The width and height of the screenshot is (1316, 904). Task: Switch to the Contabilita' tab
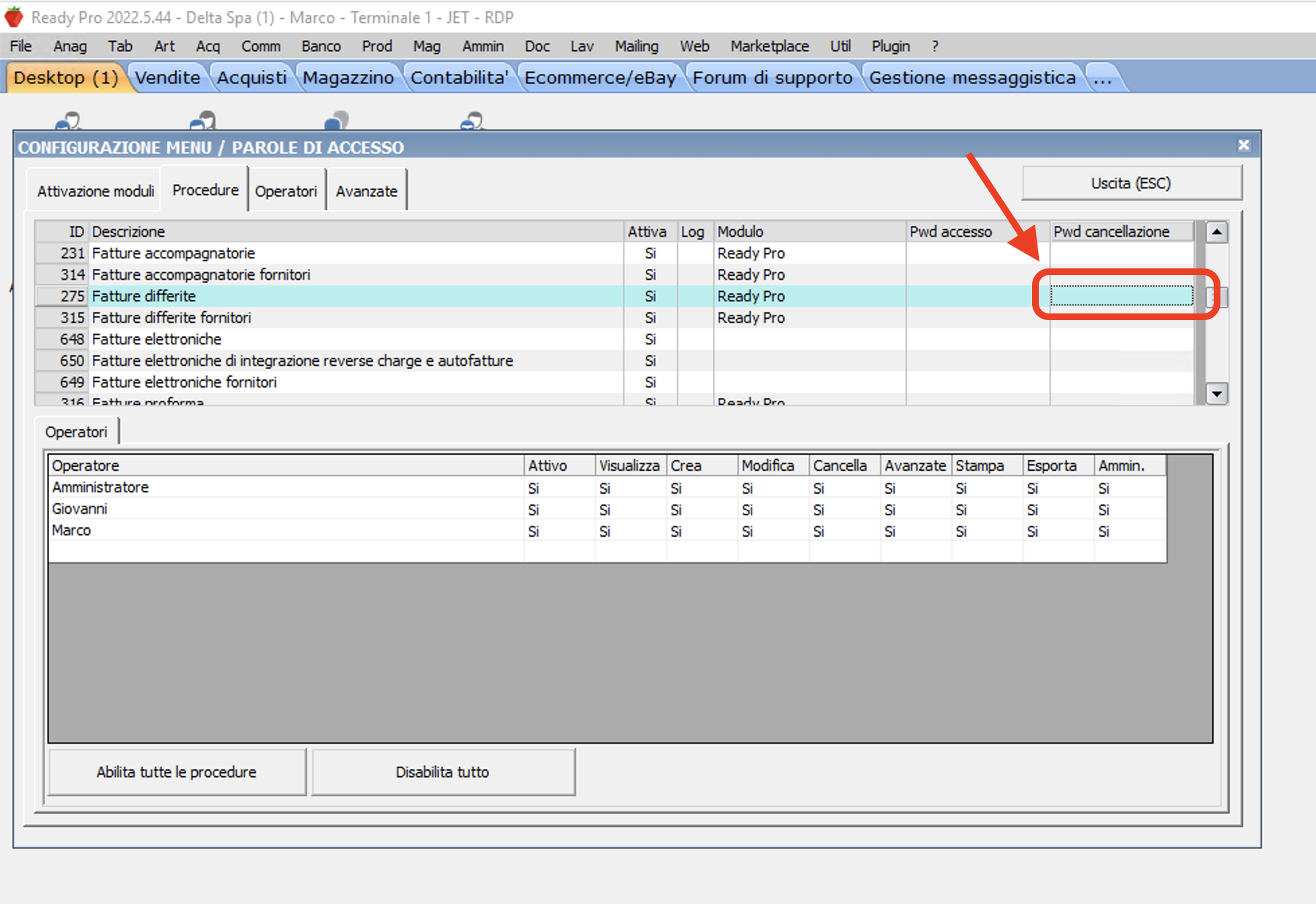460,77
